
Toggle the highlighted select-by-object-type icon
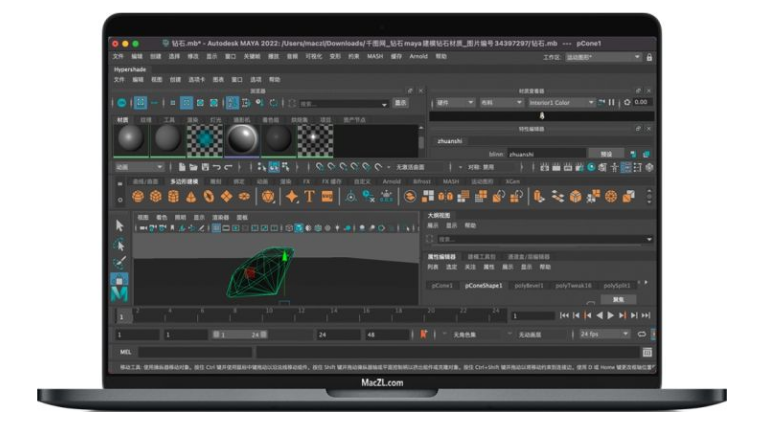[274, 167]
